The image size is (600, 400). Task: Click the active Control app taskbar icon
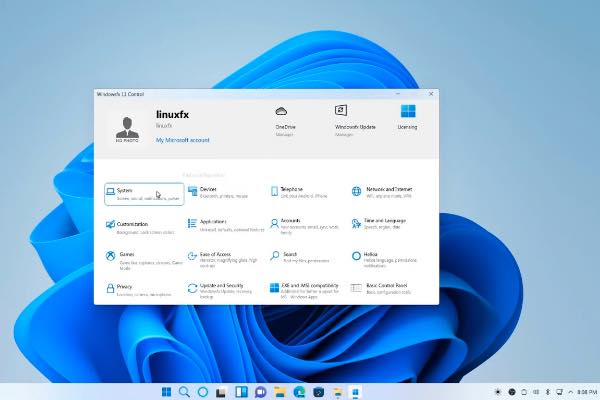[355, 392]
